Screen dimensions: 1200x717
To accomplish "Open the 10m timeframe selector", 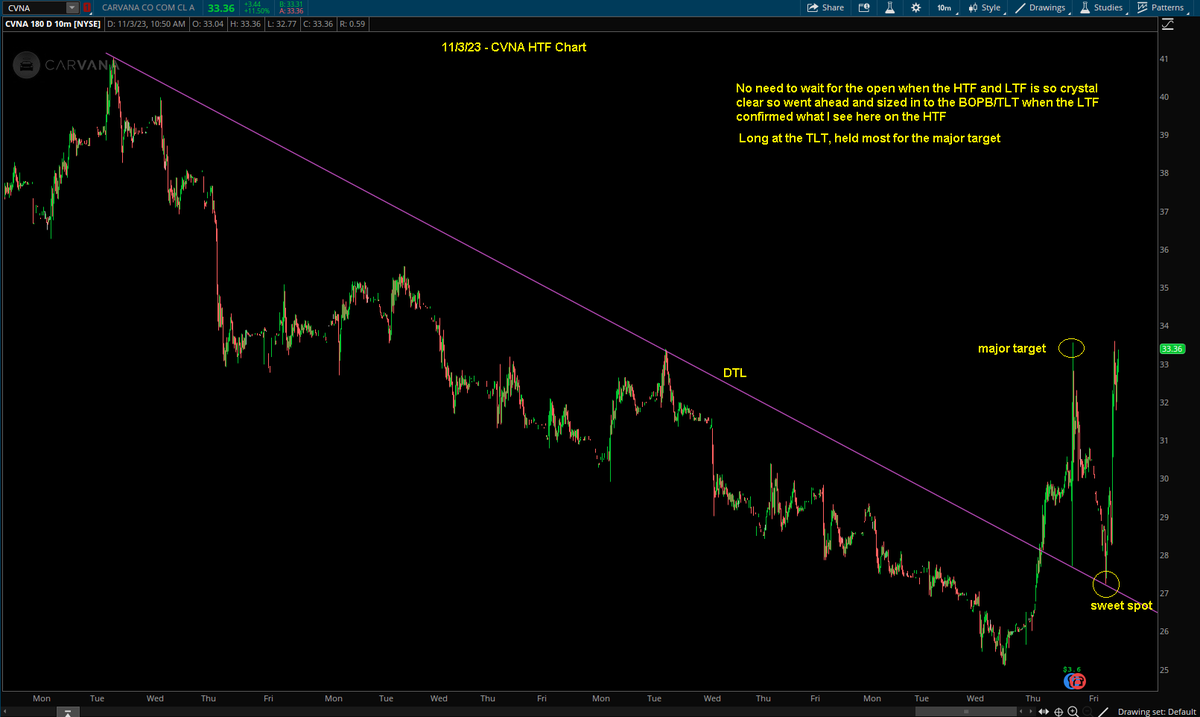I will pyautogui.click(x=944, y=7).
